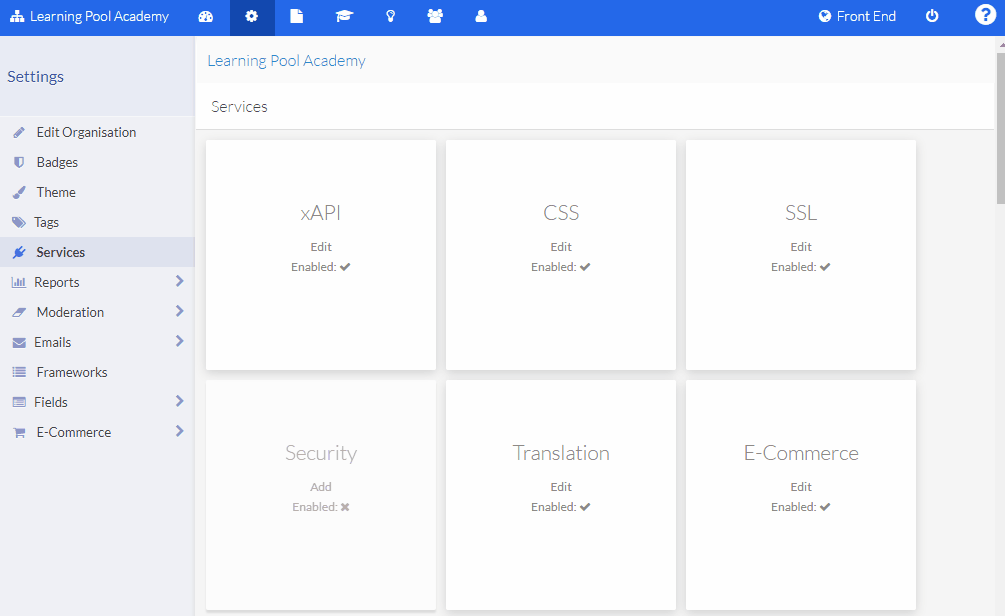The width and height of the screenshot is (1005, 616).
Task: Click the Enabled cross on the Security card
Action: pos(347,507)
